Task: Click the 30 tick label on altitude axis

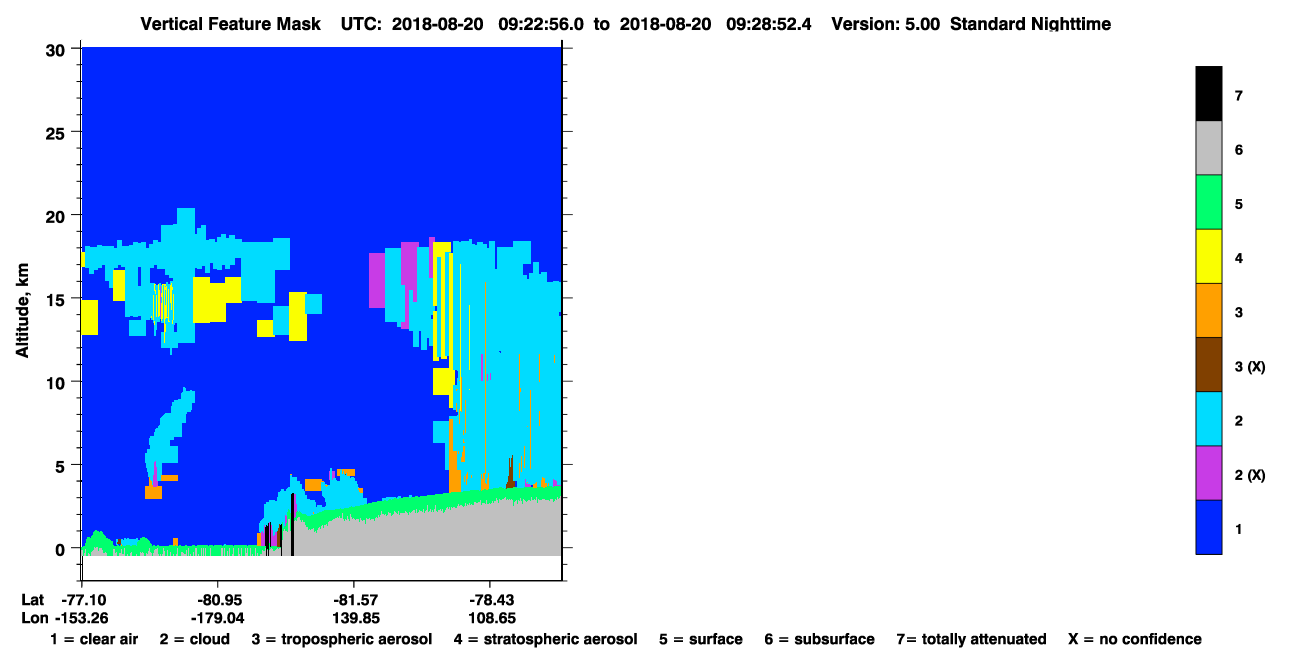Action: point(58,49)
